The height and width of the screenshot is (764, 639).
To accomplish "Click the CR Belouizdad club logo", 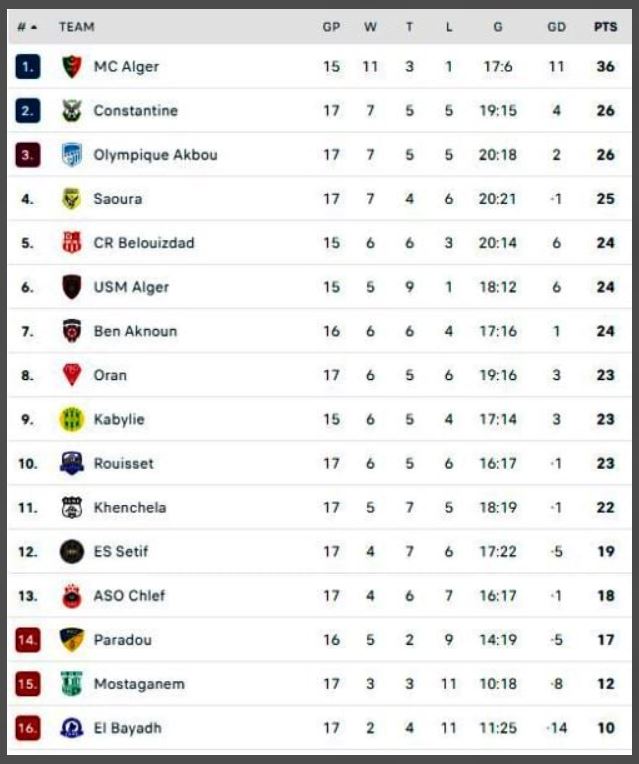I will point(72,243).
